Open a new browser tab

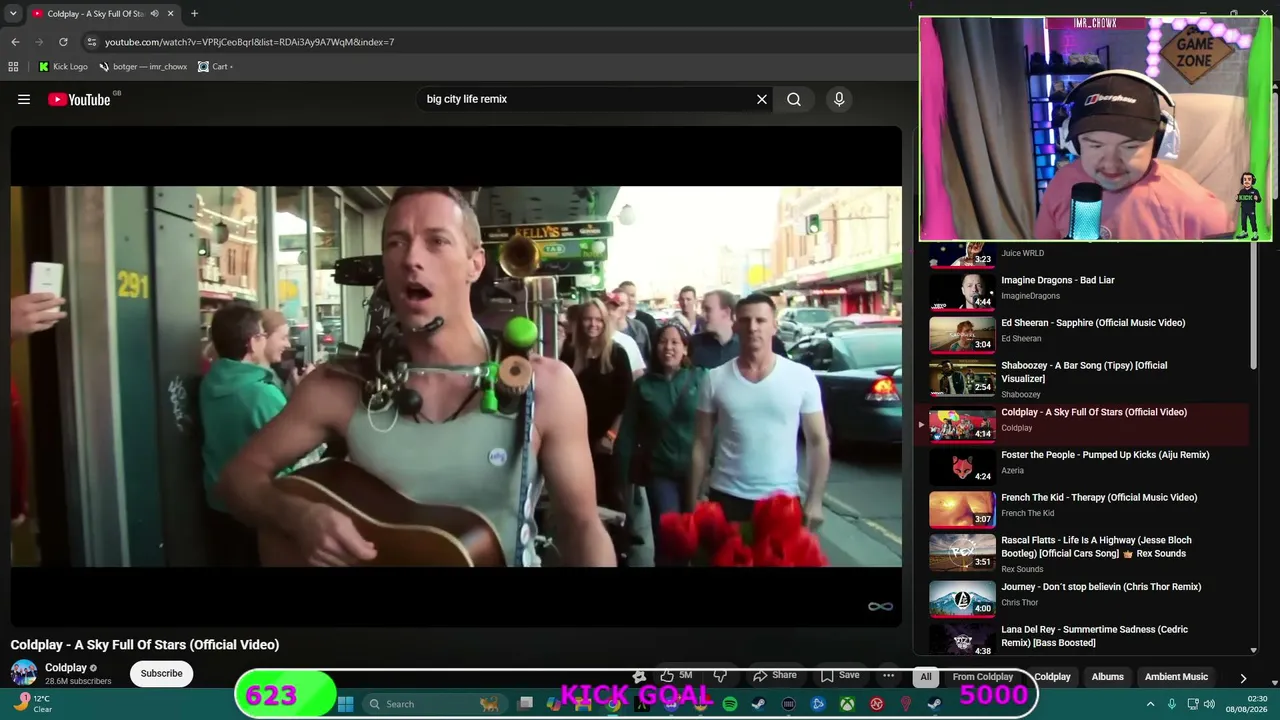(194, 14)
